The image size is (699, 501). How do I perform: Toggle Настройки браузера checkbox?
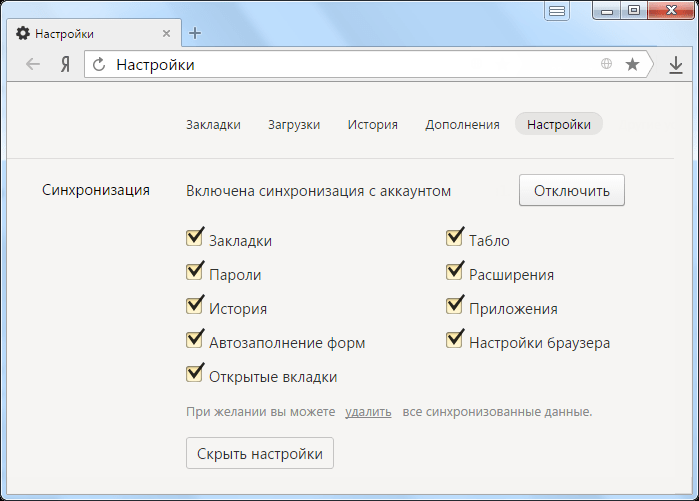pyautogui.click(x=454, y=340)
